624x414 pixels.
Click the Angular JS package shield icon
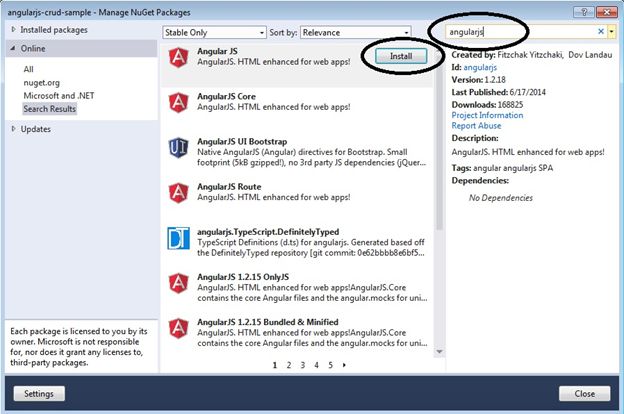(x=179, y=57)
